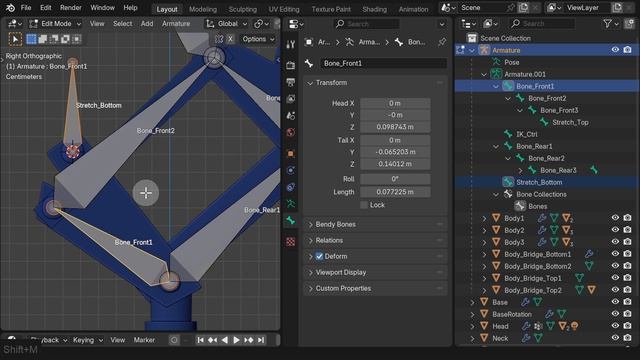Screen dimensions: 640x360
Task: Open the Scene properties tab
Action: [291, 116]
